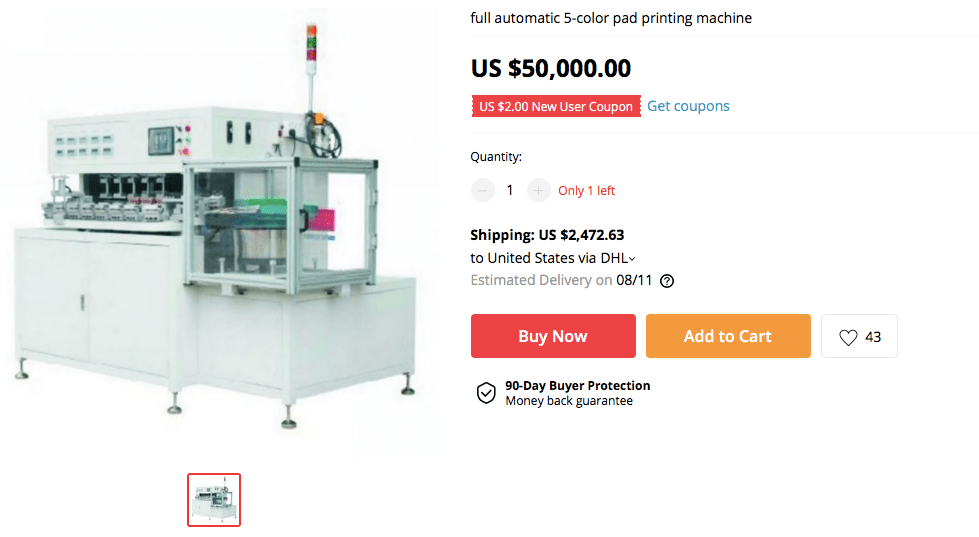Click the buyer protection shield icon
Viewport: 979px width, 537px height.
coord(486,393)
